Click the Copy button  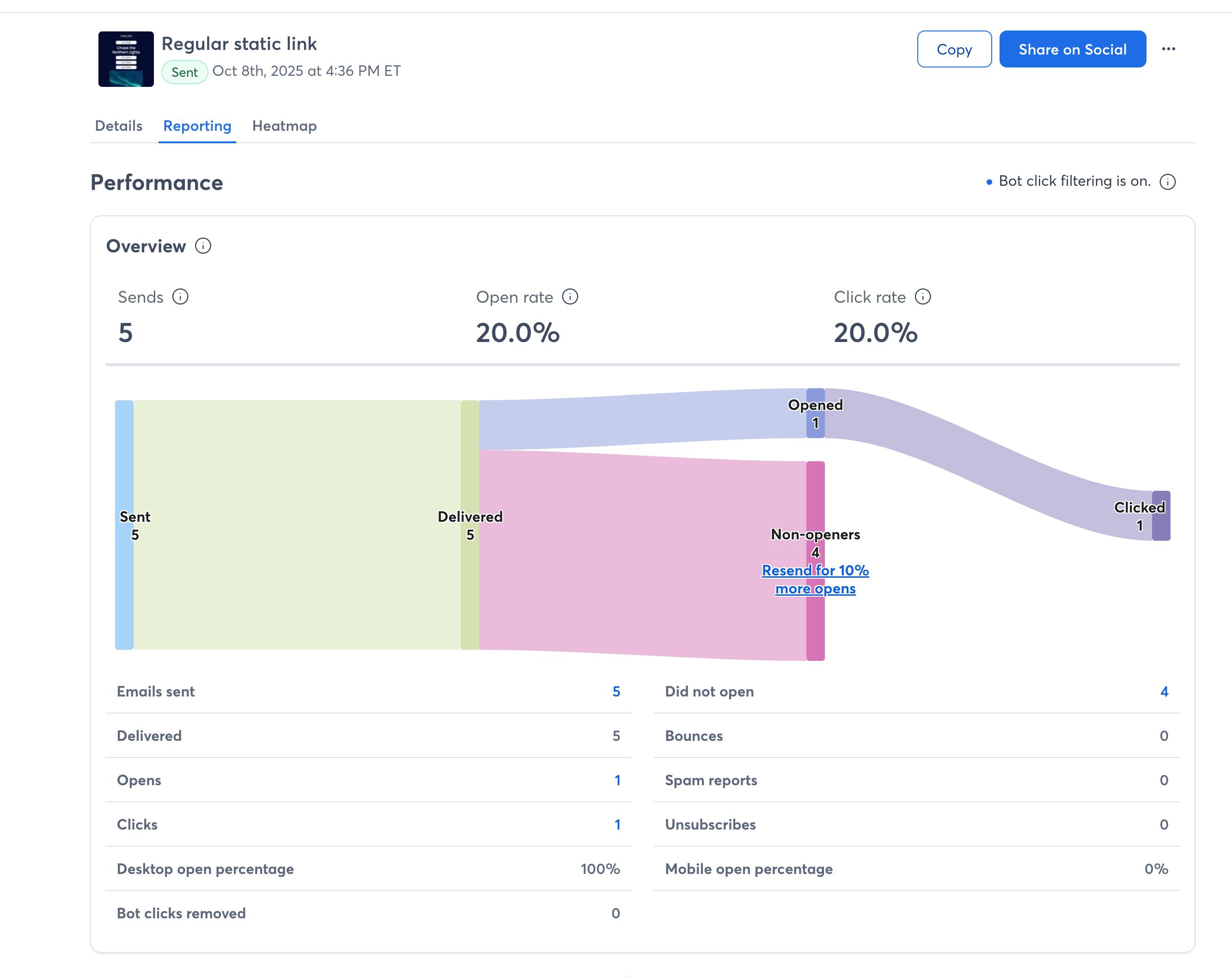954,49
